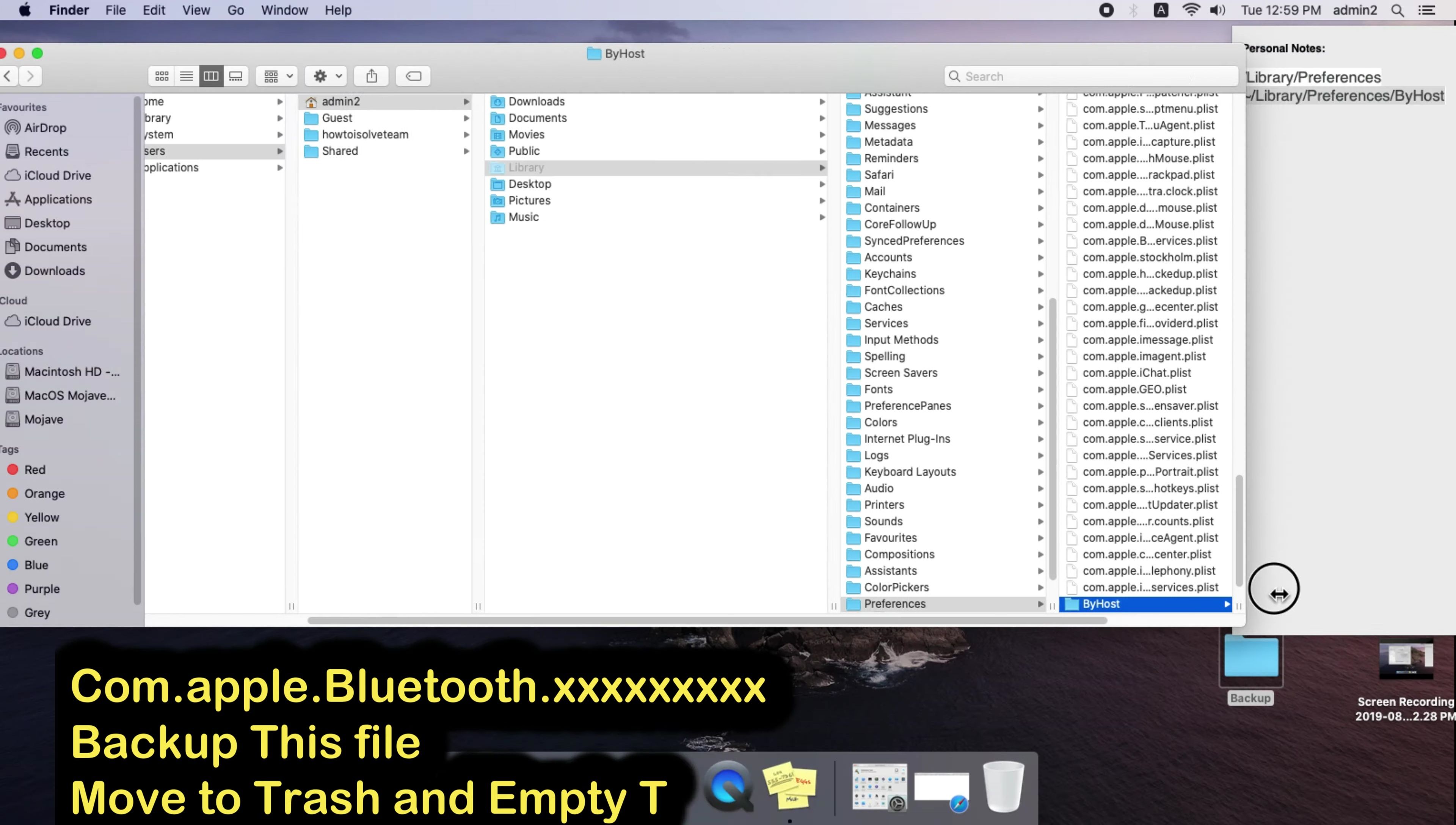Click the volume icon in menu bar
Image resolution: width=1456 pixels, height=825 pixels.
point(1218,10)
